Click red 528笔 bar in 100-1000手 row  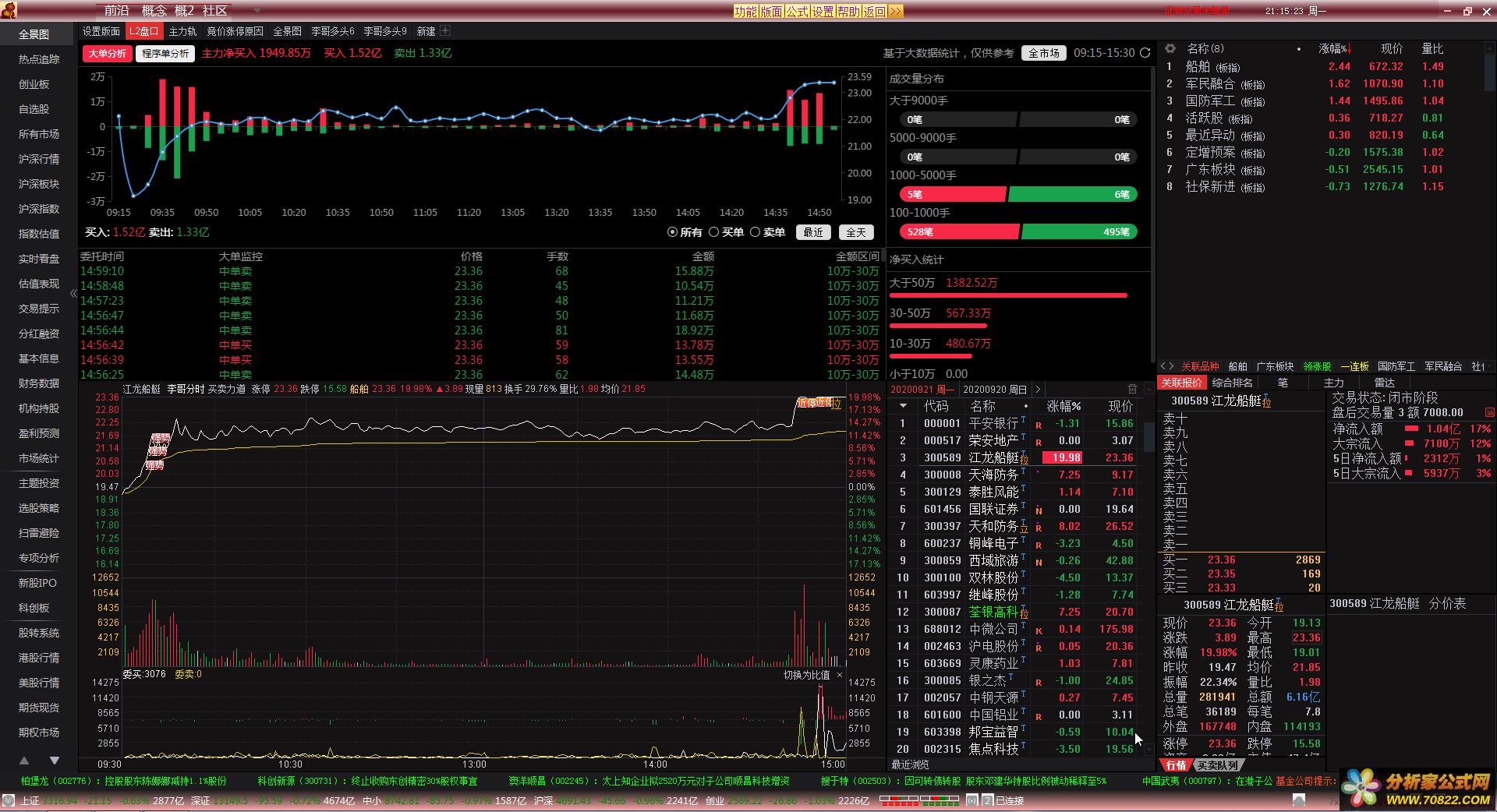[x=959, y=231]
